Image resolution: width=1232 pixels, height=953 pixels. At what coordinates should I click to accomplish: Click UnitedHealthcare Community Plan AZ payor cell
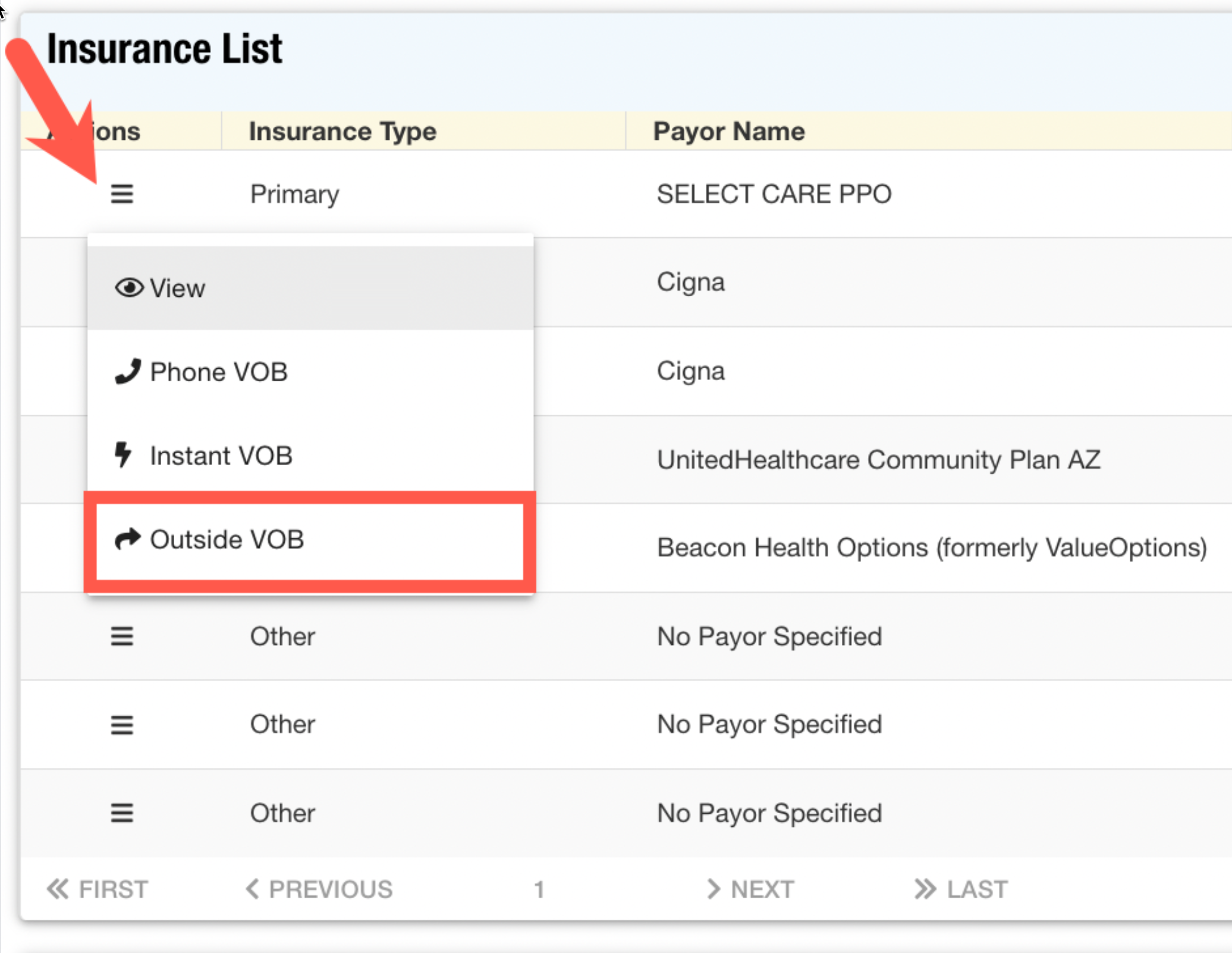point(878,460)
